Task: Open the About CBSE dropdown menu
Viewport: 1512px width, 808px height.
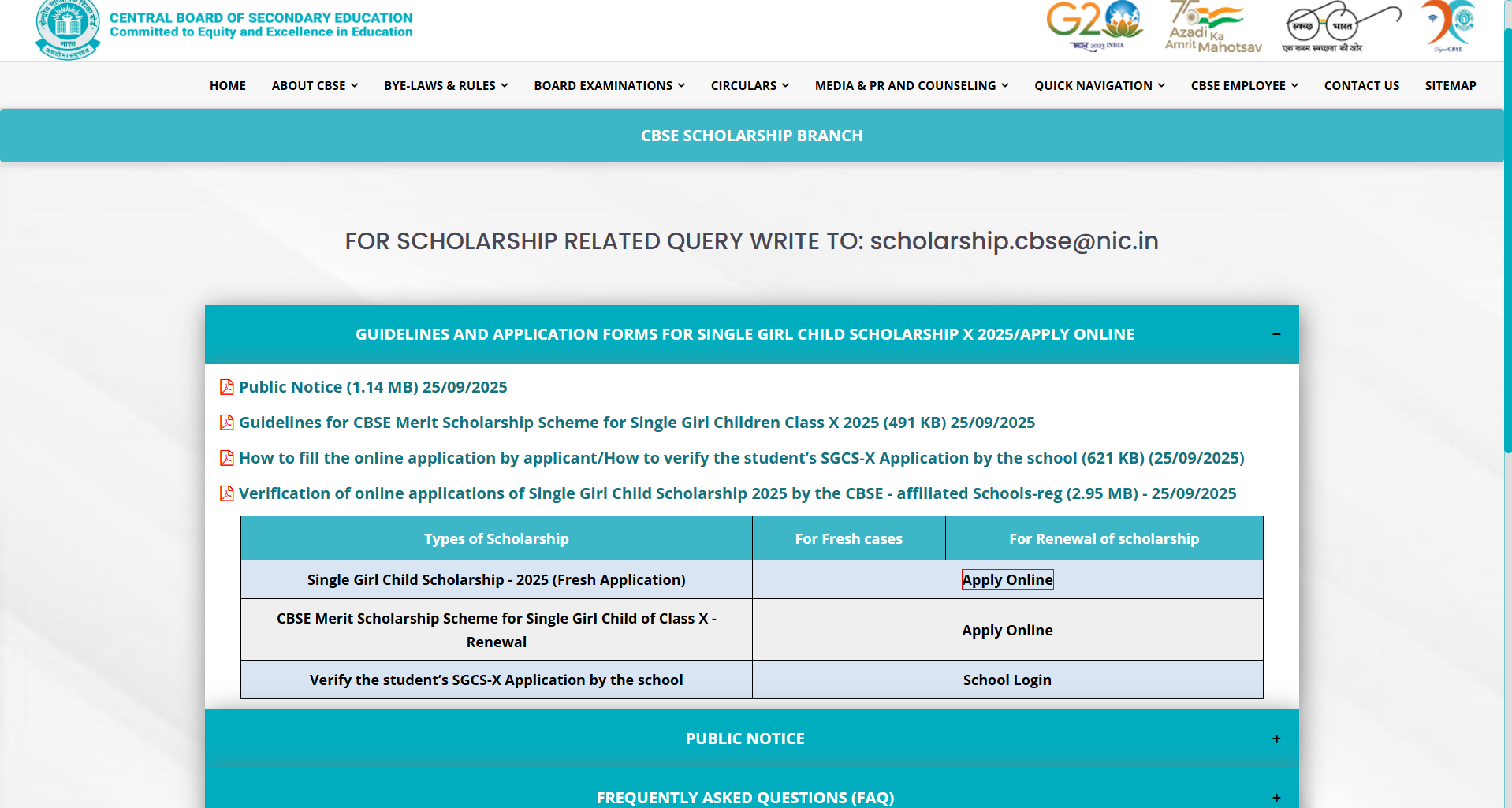Action: (315, 85)
